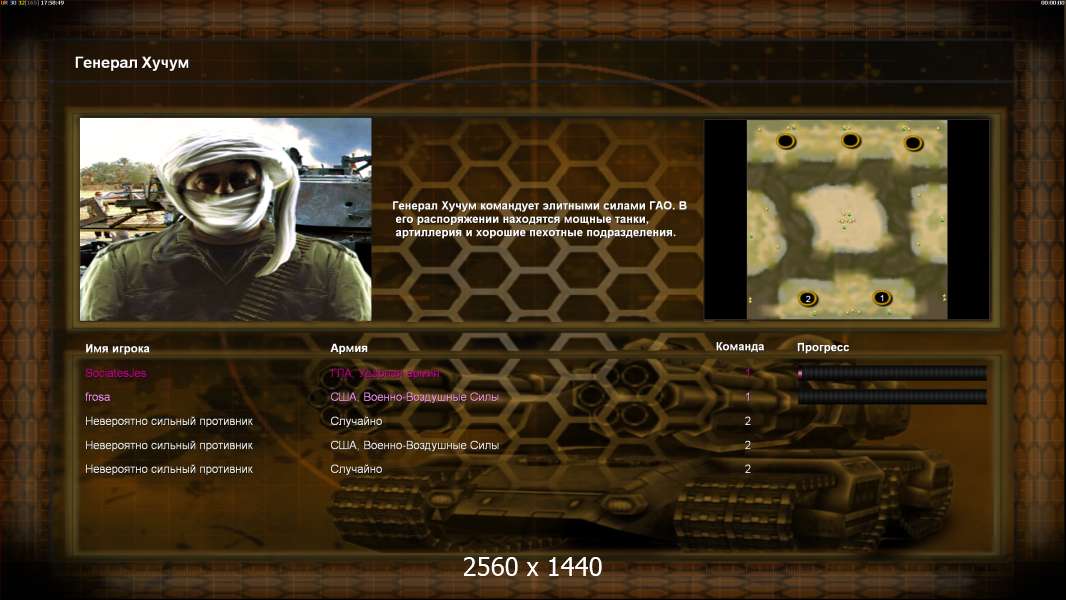This screenshot has height=600, width=1066.
Task: Click SociatesJes's army entry "ГЛА"
Action: [385, 373]
